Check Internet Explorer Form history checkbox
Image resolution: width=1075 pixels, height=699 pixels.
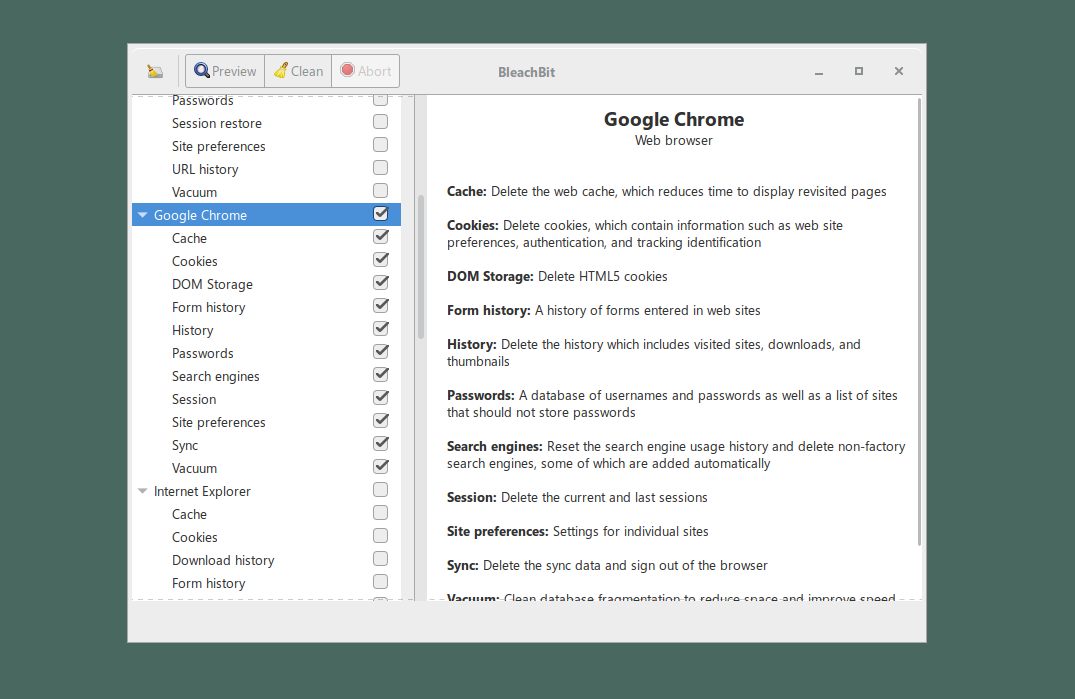coord(381,582)
